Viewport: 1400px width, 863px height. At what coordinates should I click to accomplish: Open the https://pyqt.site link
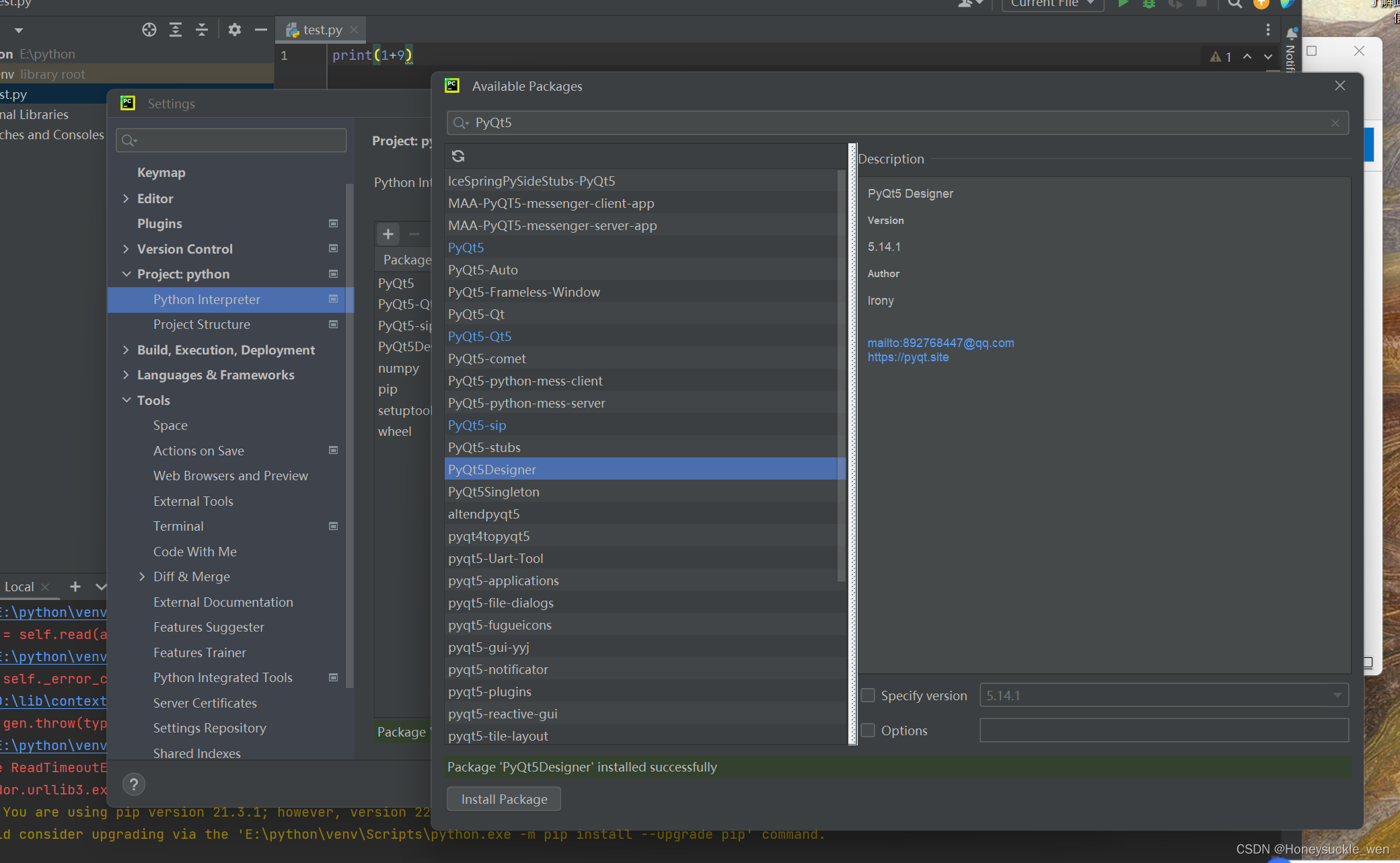(908, 357)
